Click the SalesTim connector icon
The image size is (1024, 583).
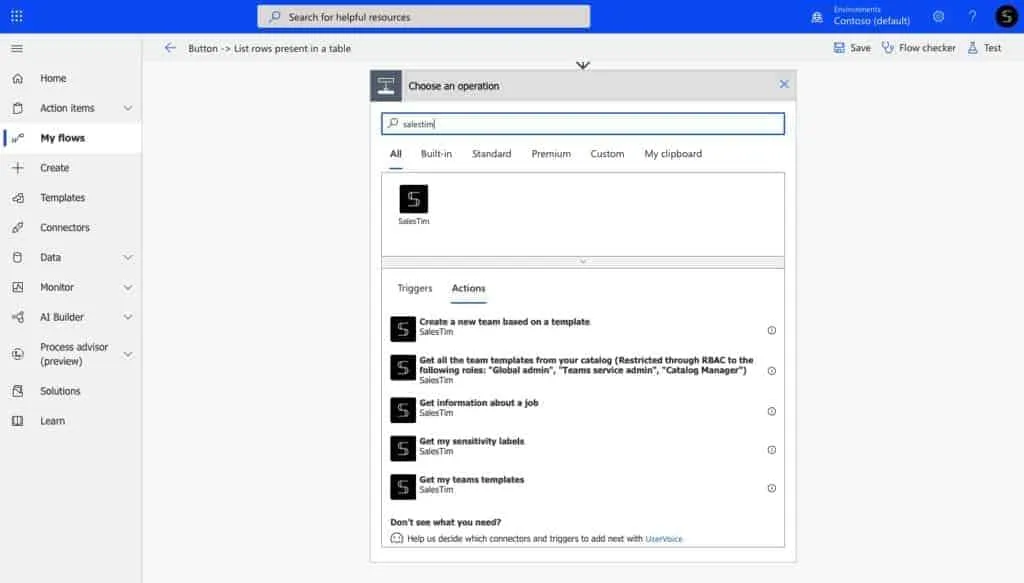tap(413, 200)
